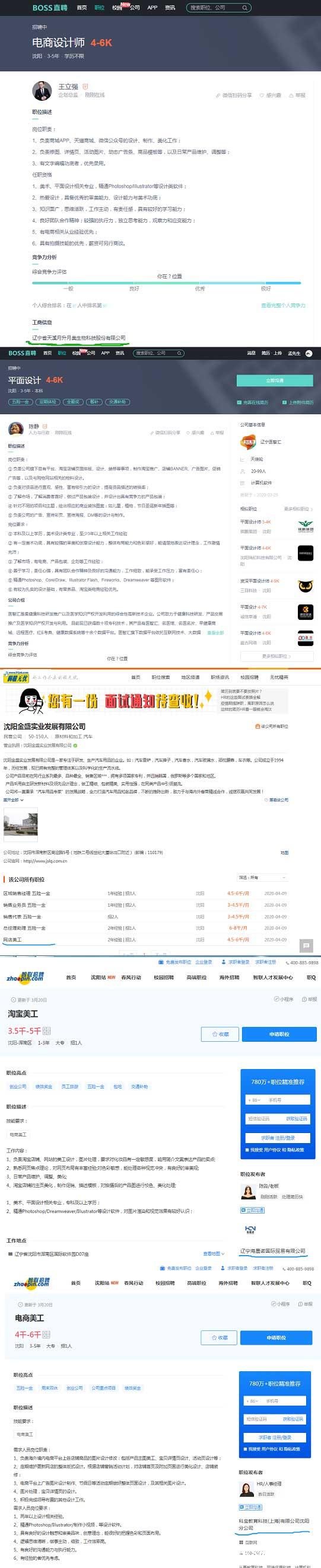321x1568 pixels.
Task: Click the 综合竞争力评估 progress bar
Action: pos(166,283)
